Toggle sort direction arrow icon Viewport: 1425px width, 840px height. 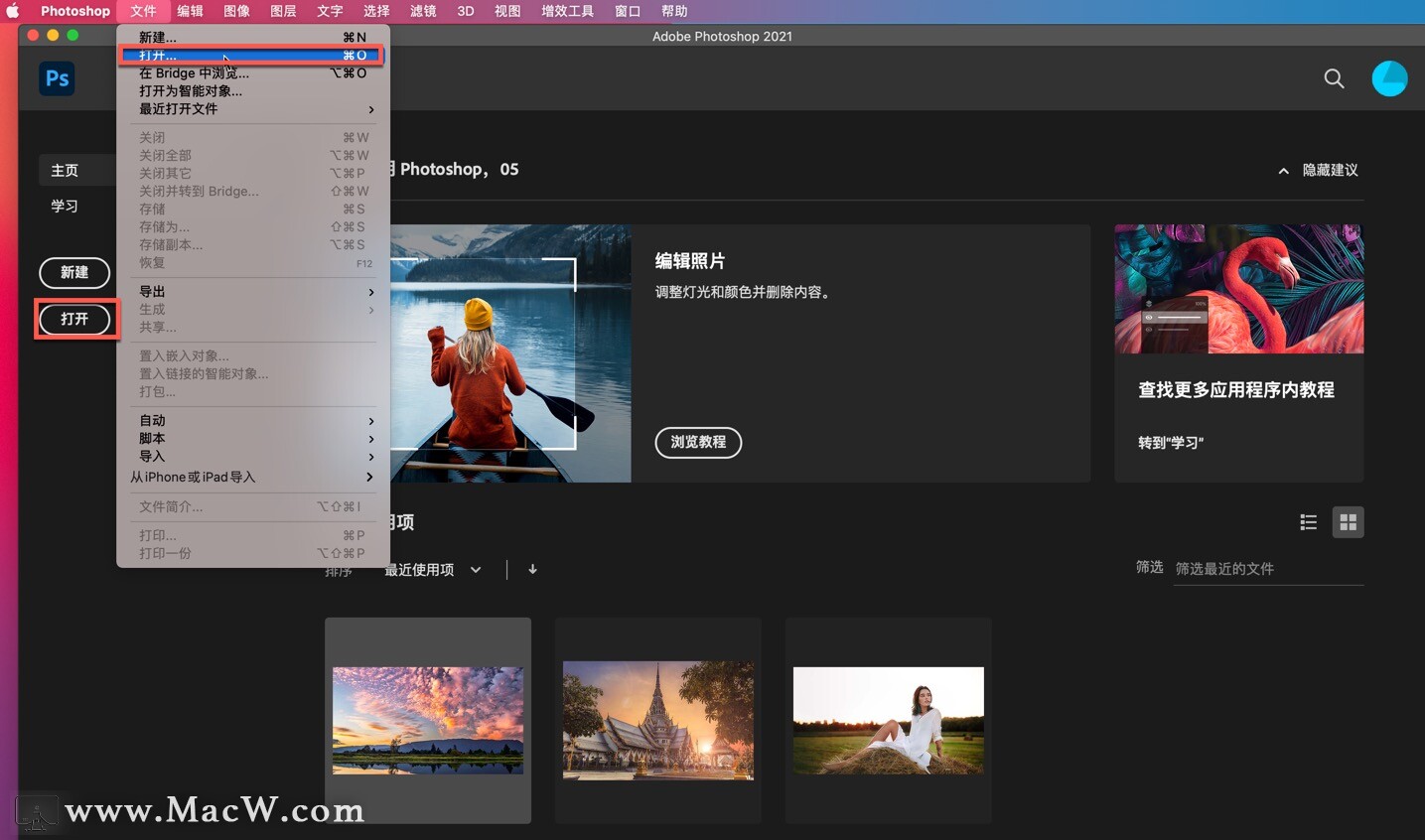click(532, 569)
